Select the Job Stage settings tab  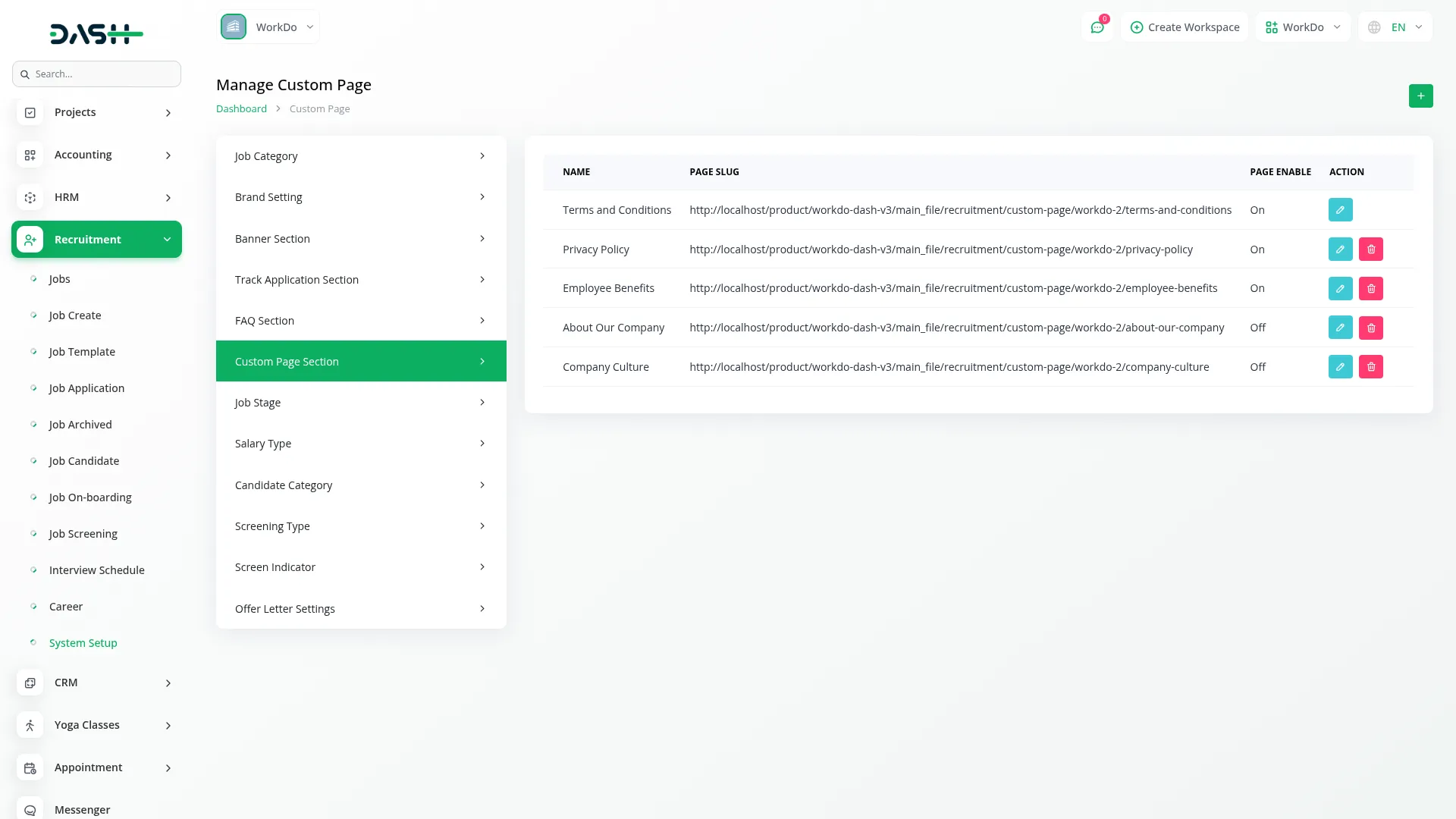tap(361, 403)
